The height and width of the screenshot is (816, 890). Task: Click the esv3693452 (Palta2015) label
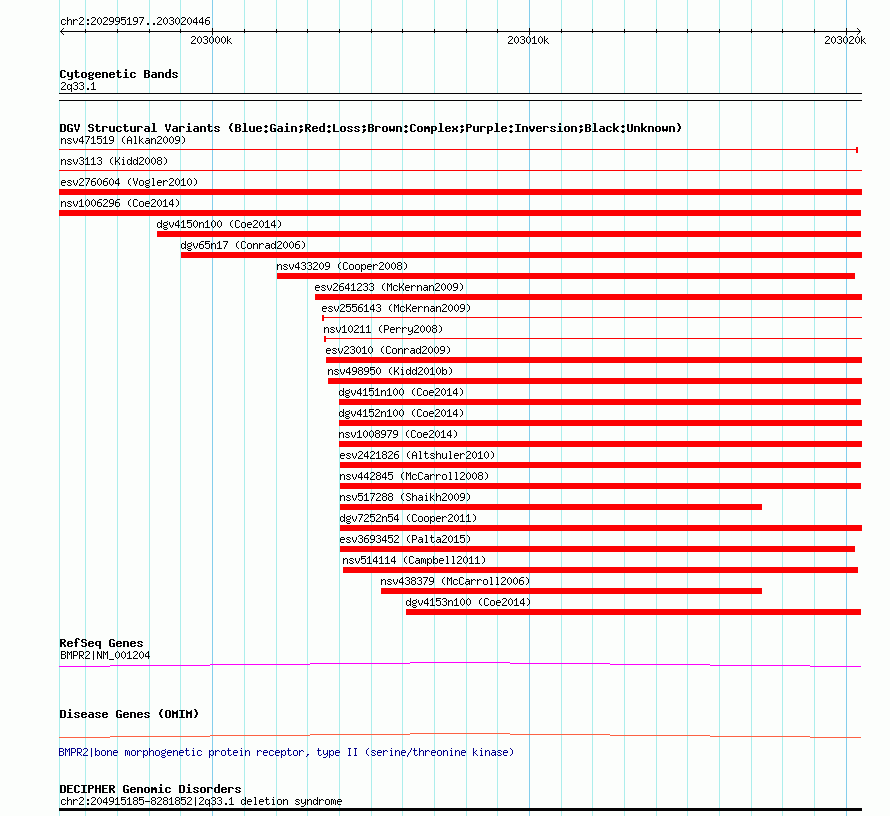(405, 539)
